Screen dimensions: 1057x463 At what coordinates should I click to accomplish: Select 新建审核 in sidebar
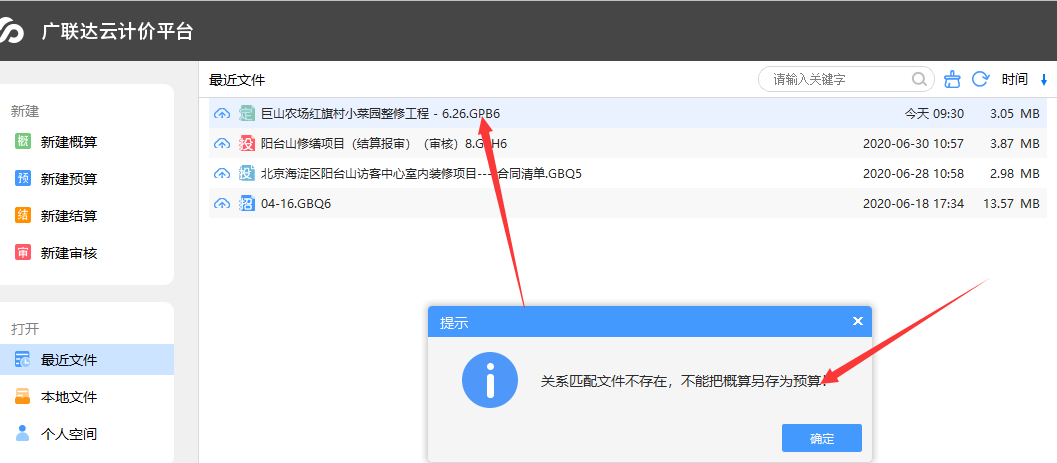pos(69,253)
